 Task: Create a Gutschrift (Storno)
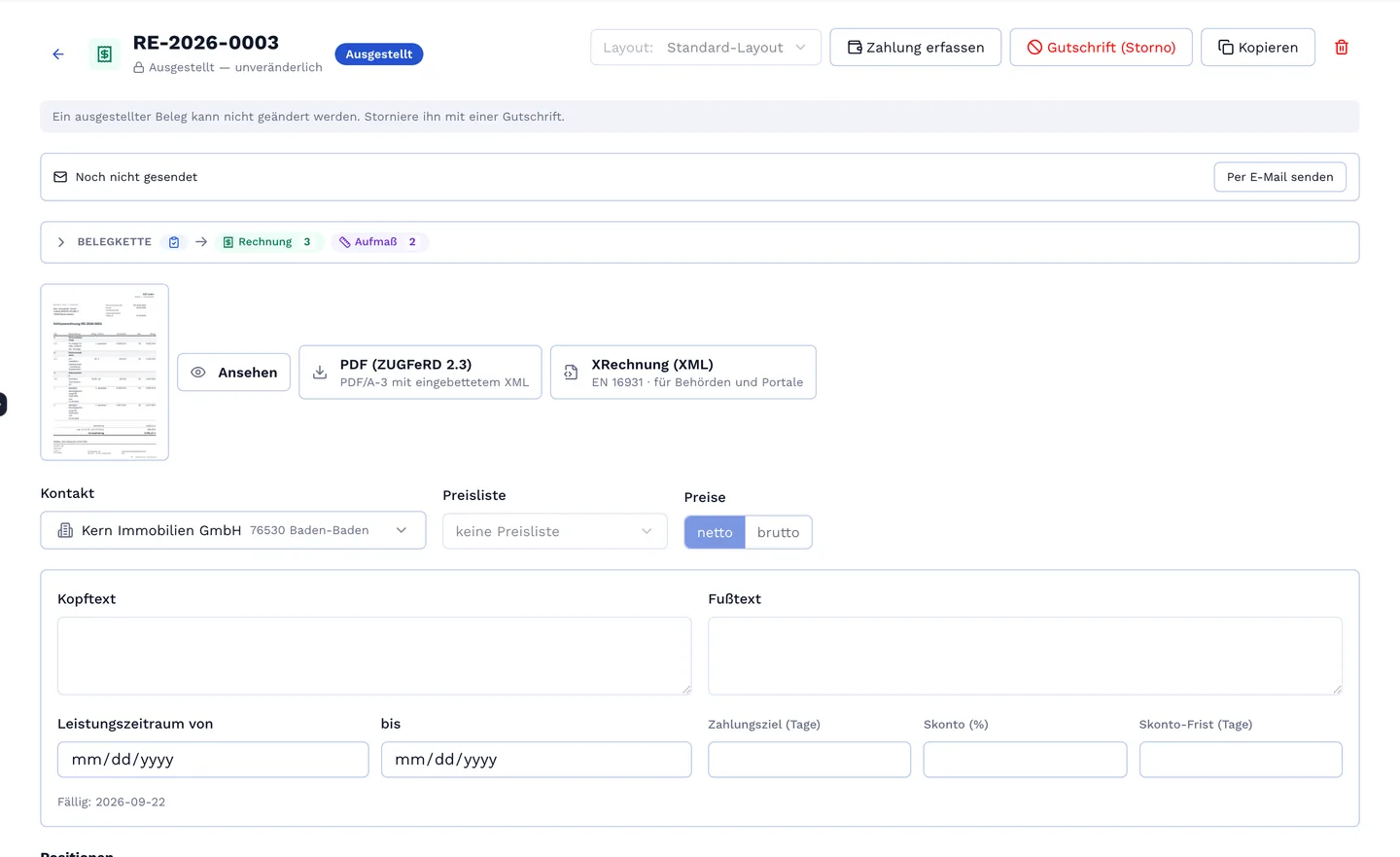point(1102,48)
